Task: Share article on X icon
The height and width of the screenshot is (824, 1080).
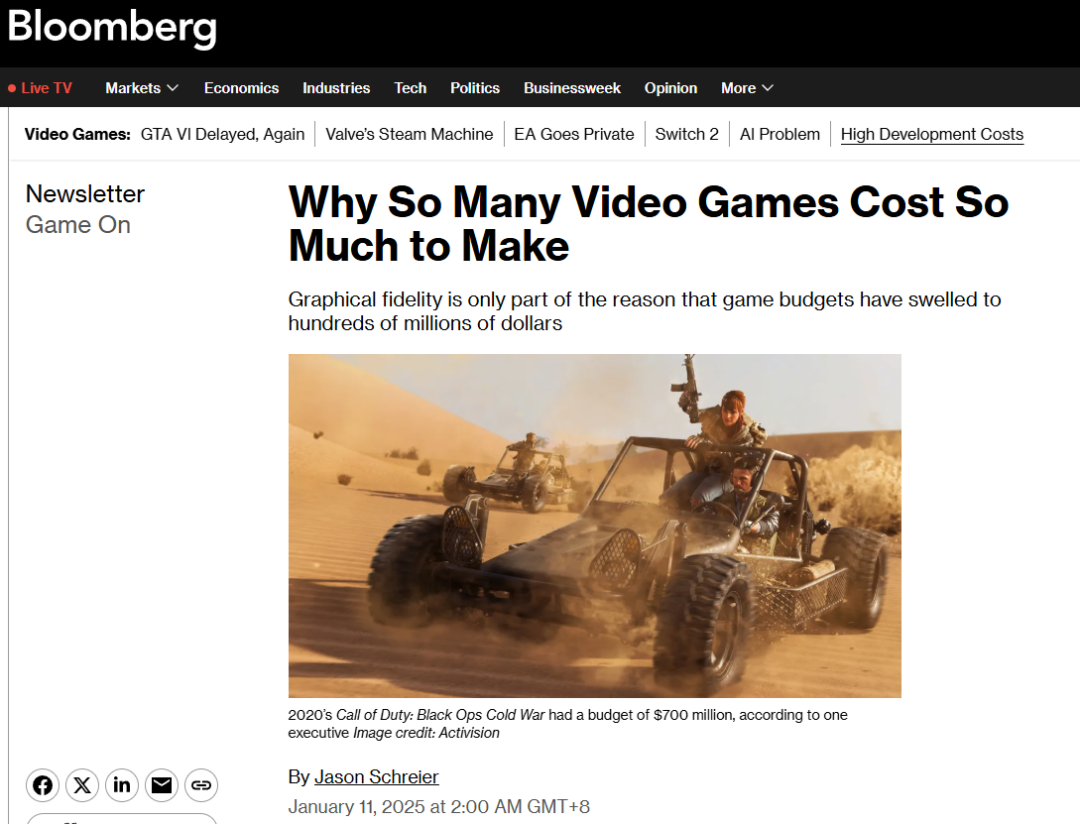Action: pos(82,785)
